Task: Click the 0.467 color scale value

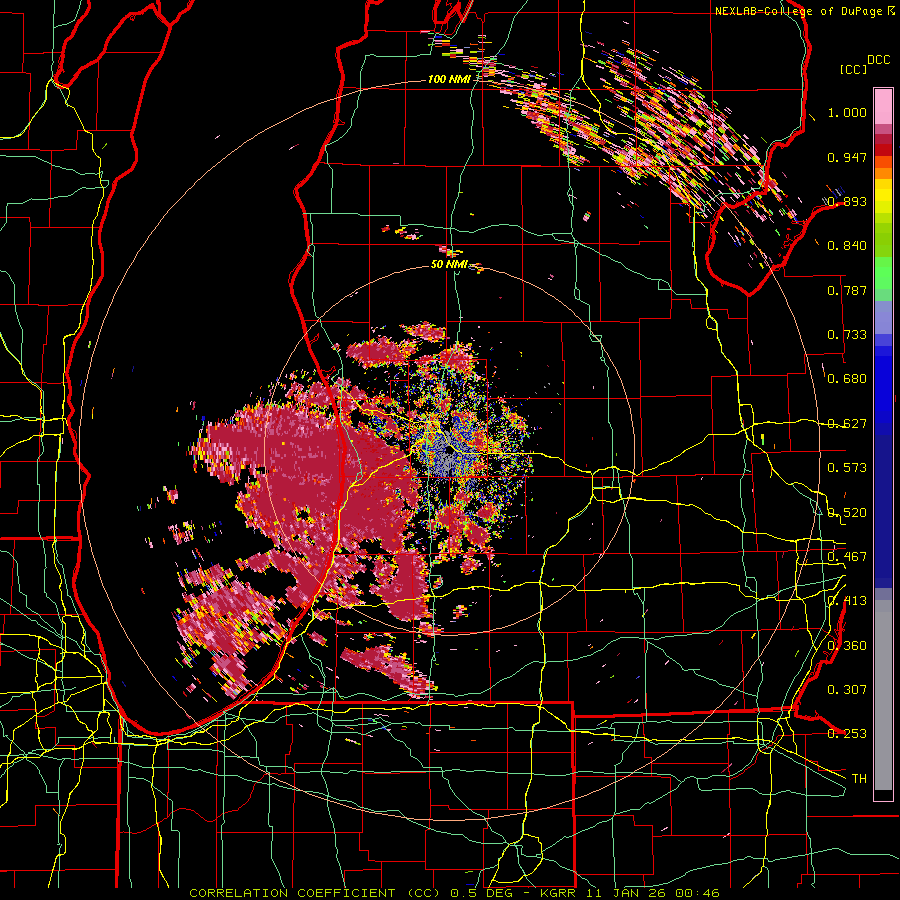Action: point(847,557)
